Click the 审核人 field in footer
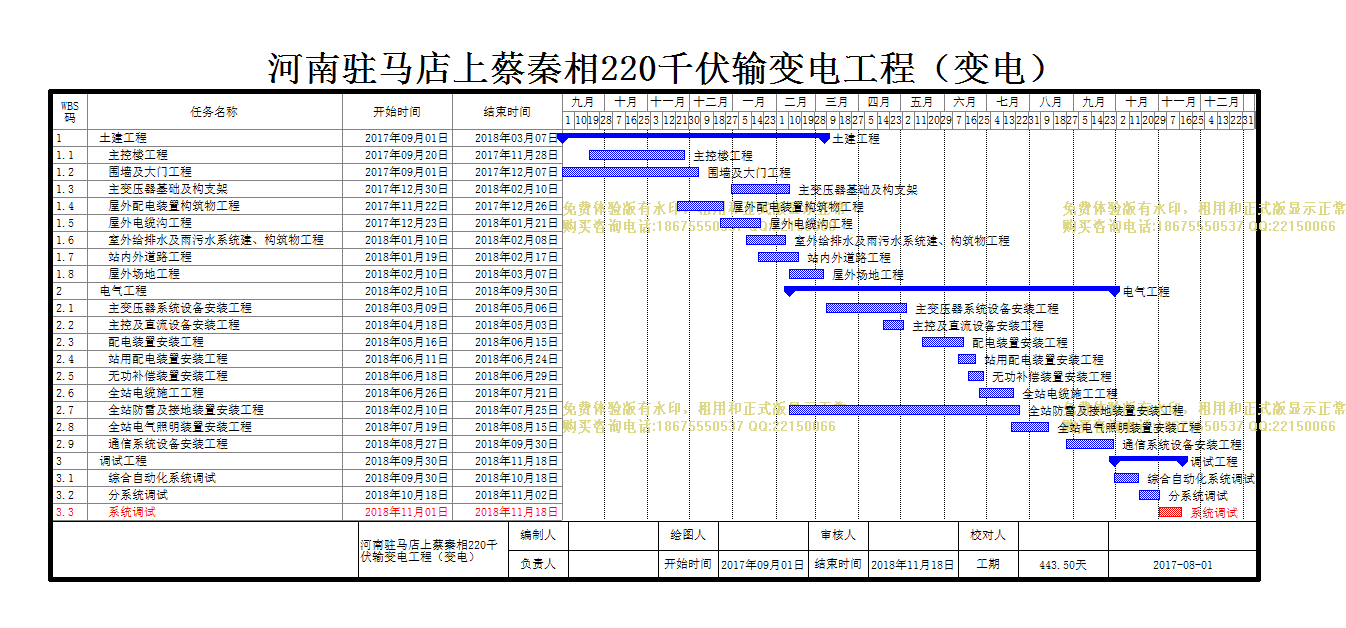This screenshot has width=1346, height=628. 838,535
